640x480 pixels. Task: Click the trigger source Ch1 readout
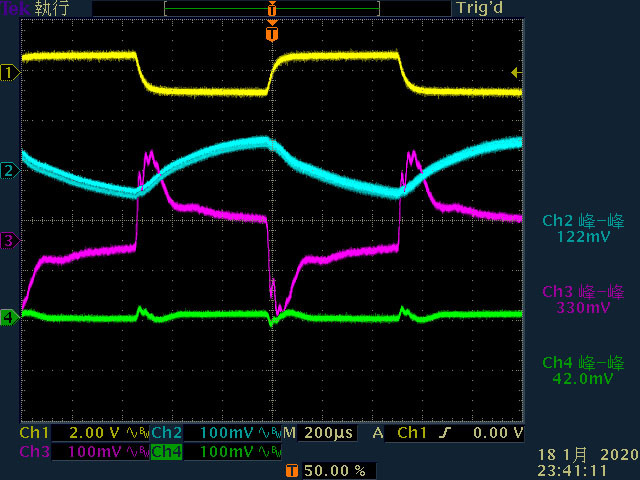(x=412, y=433)
